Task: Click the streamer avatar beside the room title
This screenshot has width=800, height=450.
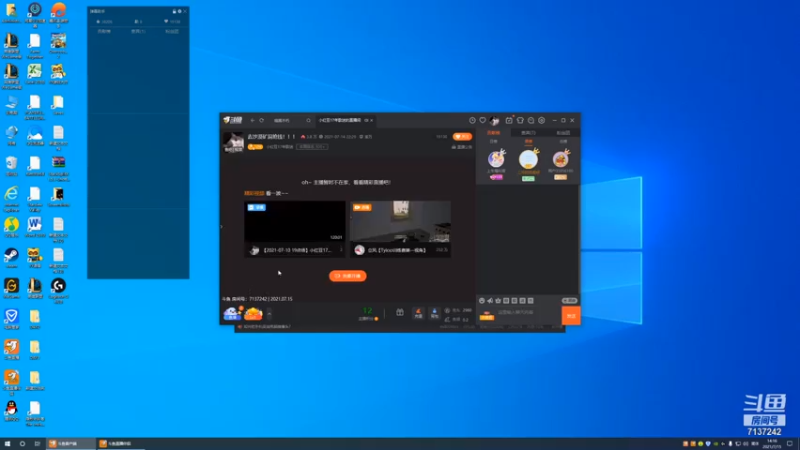Action: pos(233,142)
